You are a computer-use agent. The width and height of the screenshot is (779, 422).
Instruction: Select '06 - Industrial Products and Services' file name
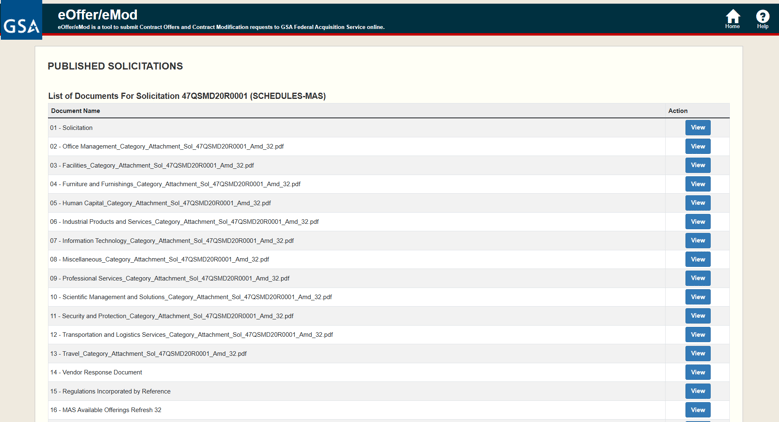point(184,222)
